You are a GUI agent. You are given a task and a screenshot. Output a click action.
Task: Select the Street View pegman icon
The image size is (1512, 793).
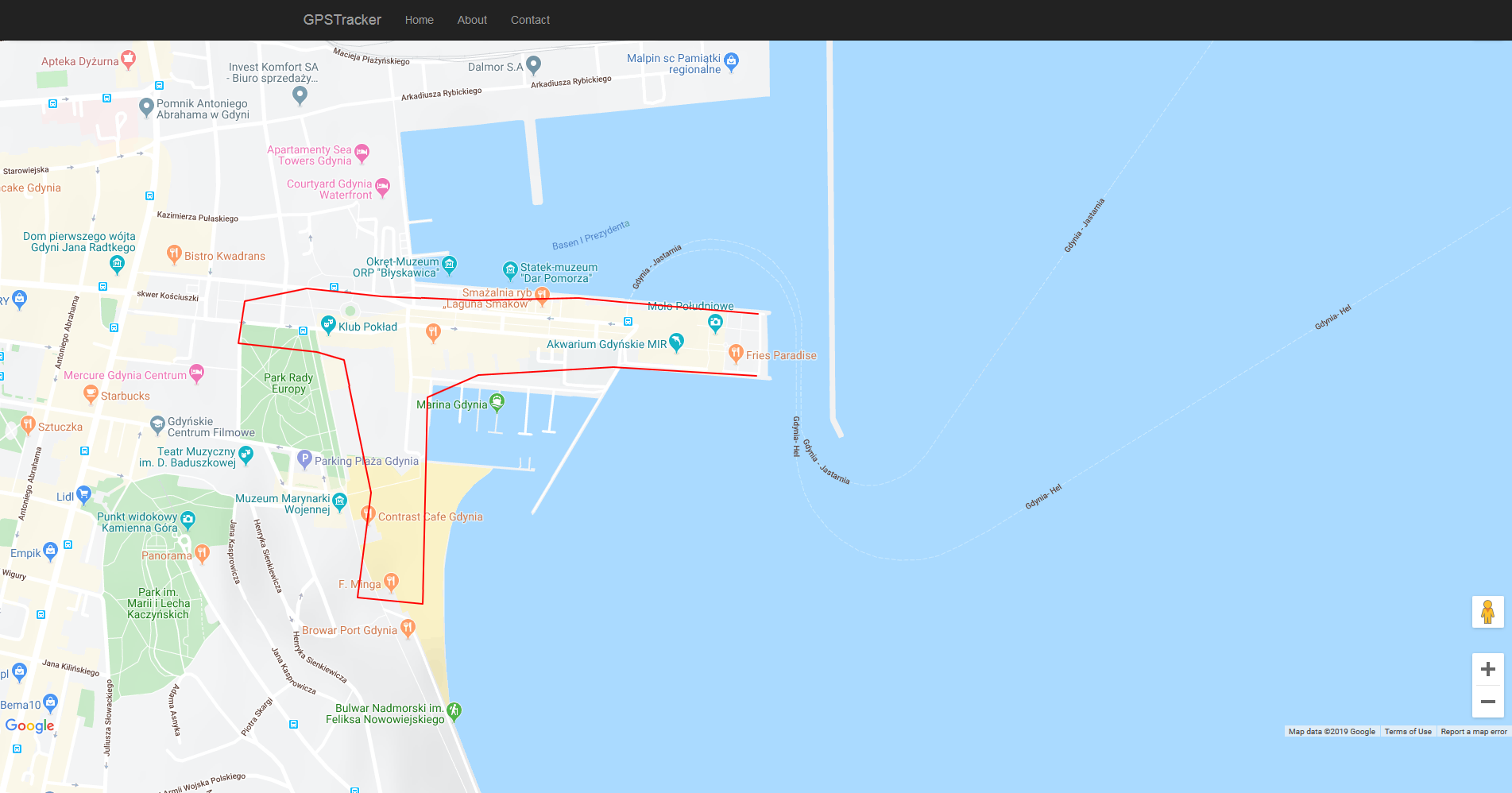coord(1488,612)
